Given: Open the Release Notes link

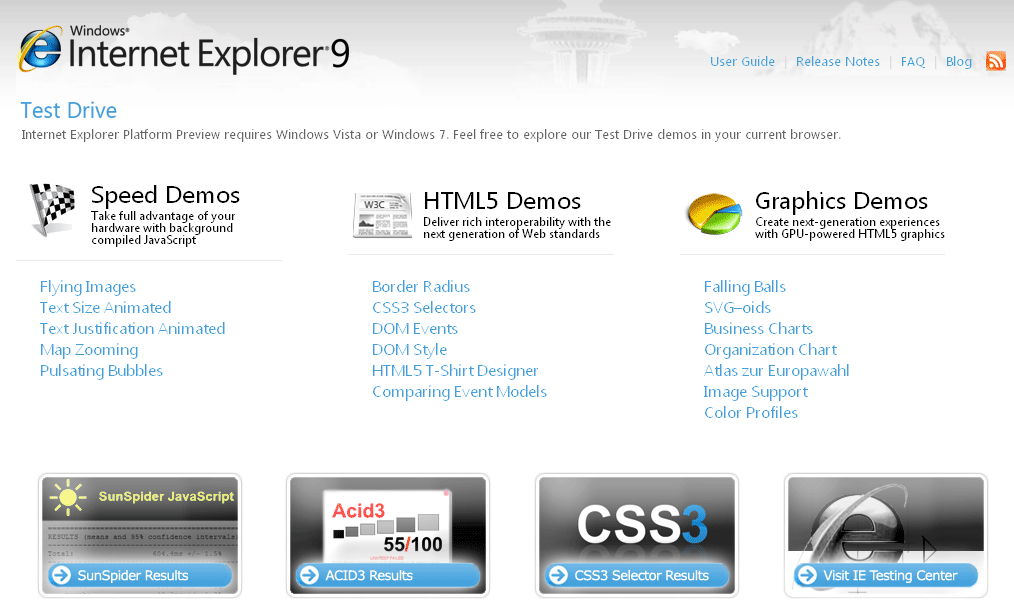Looking at the screenshot, I should coord(837,61).
